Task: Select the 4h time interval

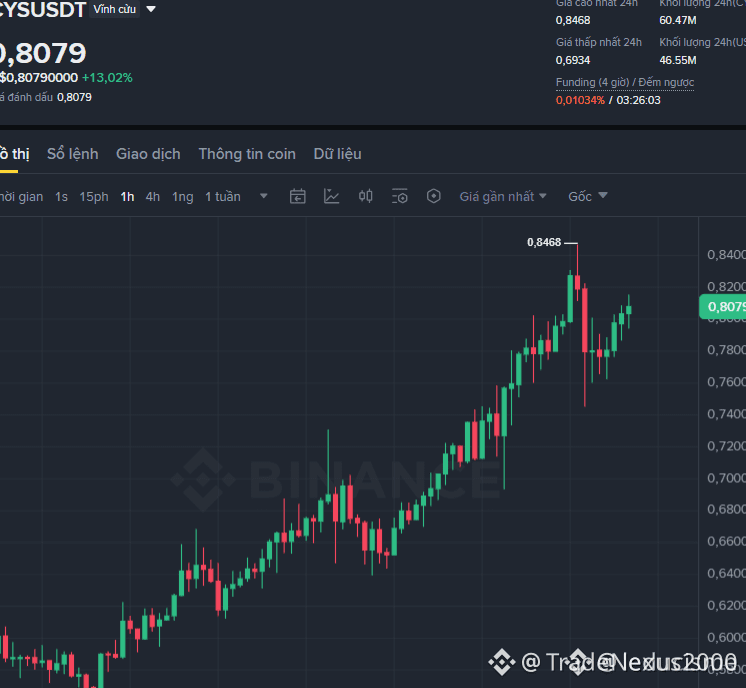Action: 153,197
